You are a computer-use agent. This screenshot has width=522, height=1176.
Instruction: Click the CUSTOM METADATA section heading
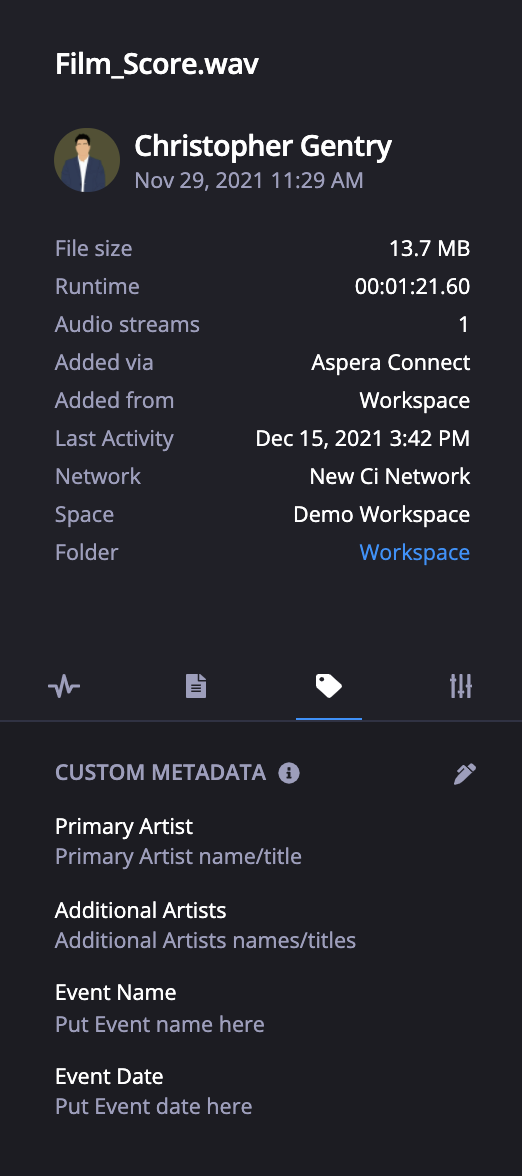[160, 772]
